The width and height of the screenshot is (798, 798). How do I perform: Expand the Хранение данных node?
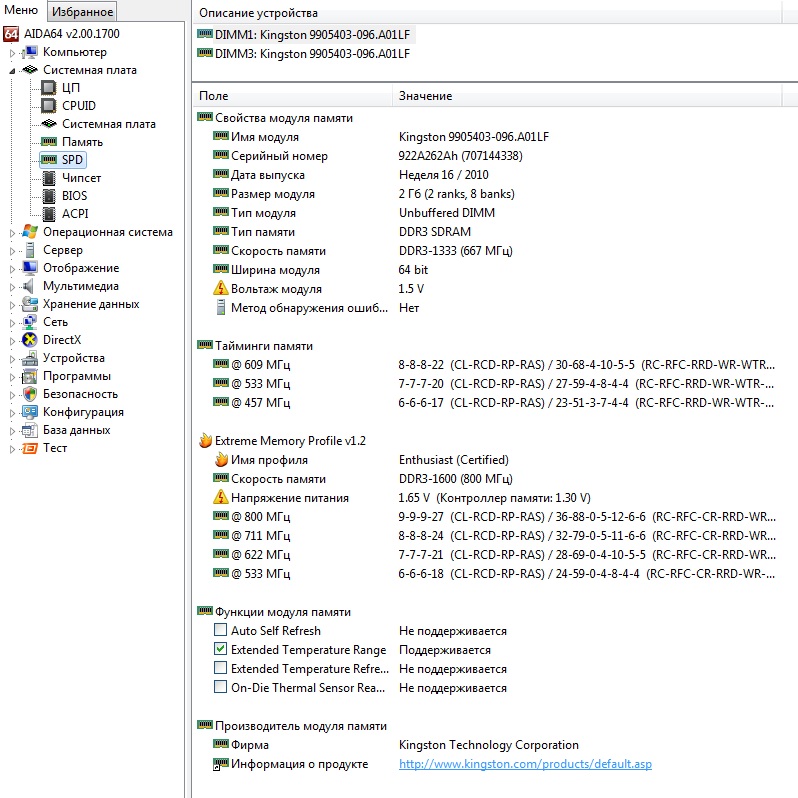(x=12, y=305)
